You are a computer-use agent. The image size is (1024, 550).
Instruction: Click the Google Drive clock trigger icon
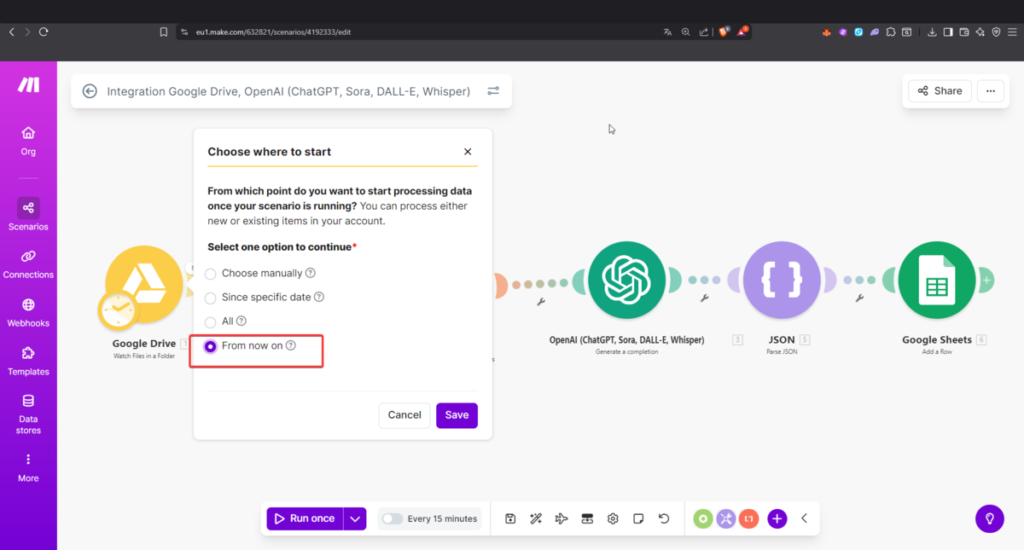(x=118, y=310)
